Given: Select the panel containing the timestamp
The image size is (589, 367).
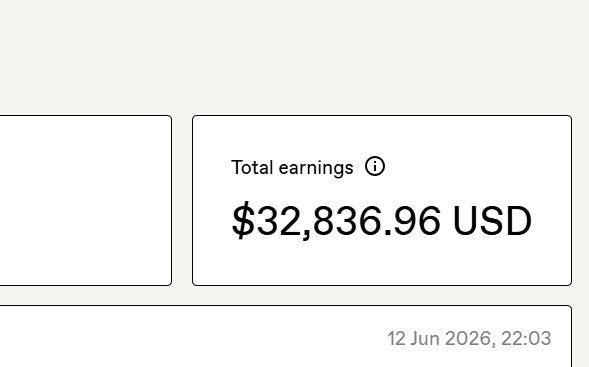Looking at the screenshot, I should pos(286,336).
